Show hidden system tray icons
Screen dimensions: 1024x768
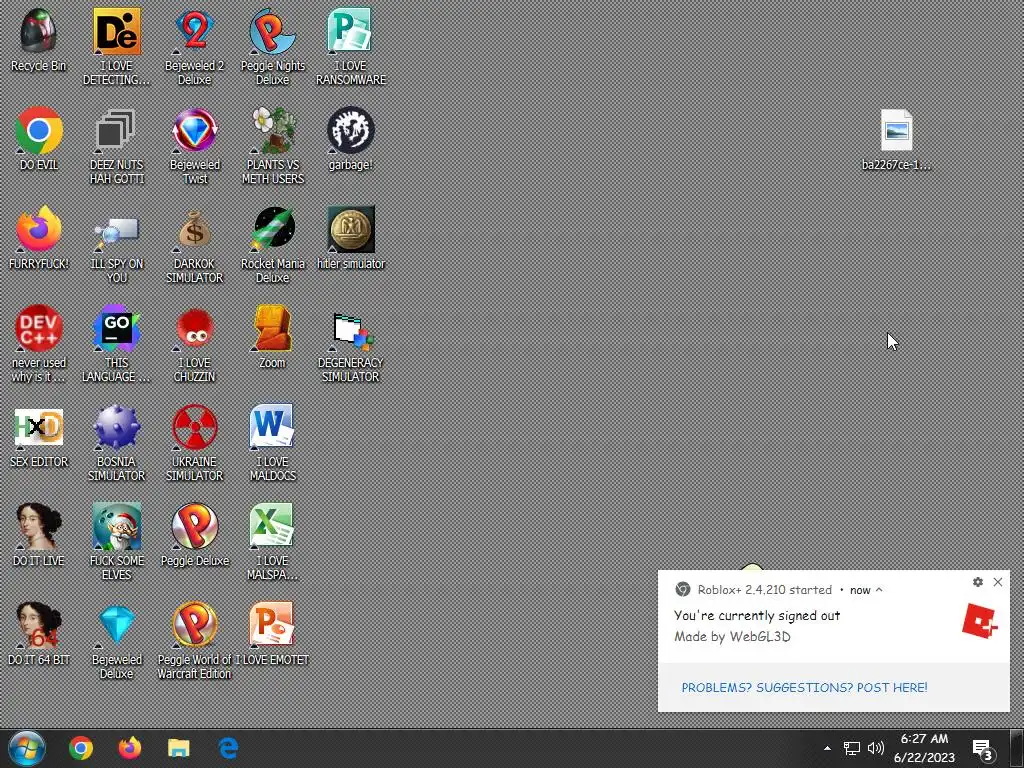tap(827, 748)
